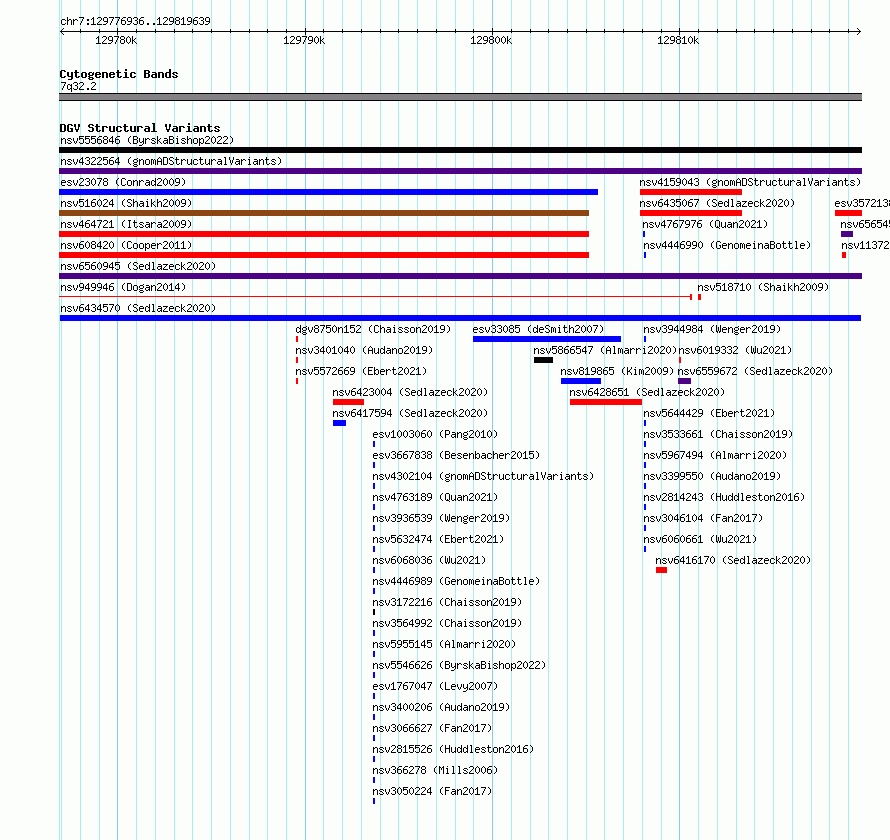Select dgv8750n152 (Chaisson2019) label
Image resolution: width=890 pixels, height=840 pixels.
click(373, 329)
